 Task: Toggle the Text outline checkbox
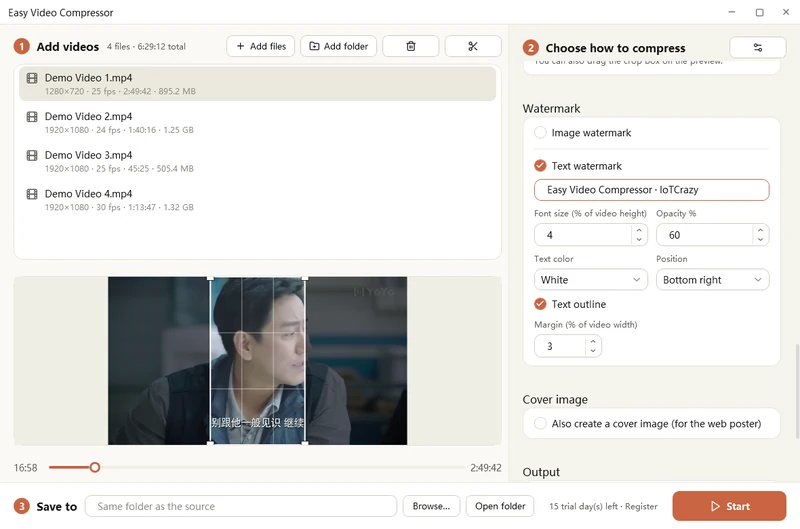pos(540,304)
